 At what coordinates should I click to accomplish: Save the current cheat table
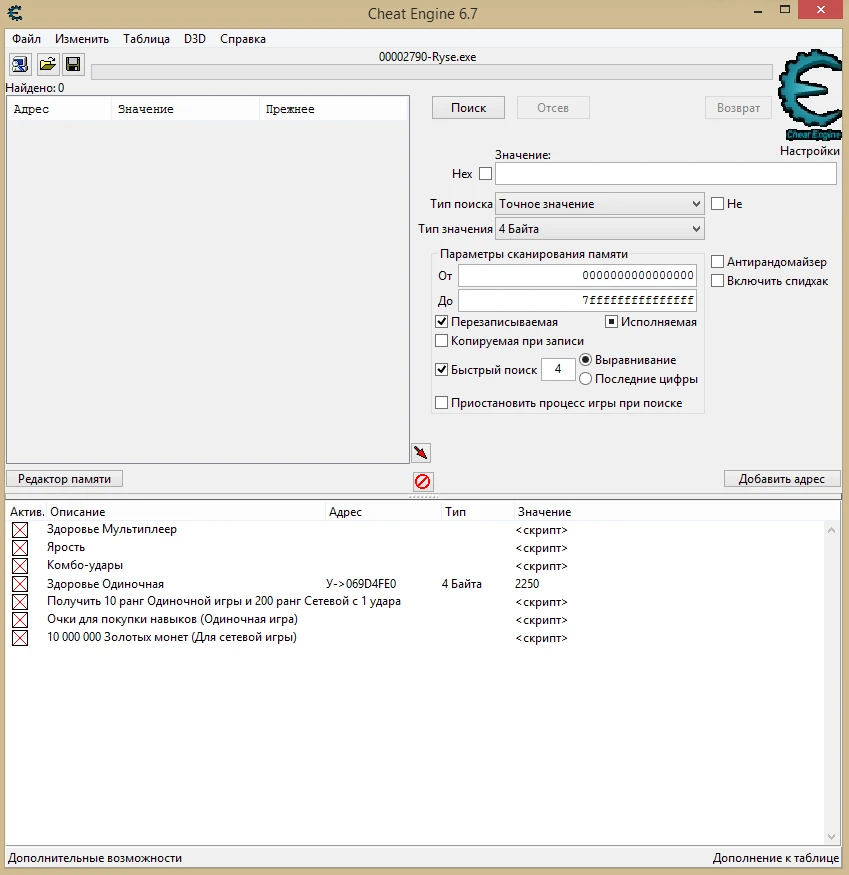pos(72,64)
